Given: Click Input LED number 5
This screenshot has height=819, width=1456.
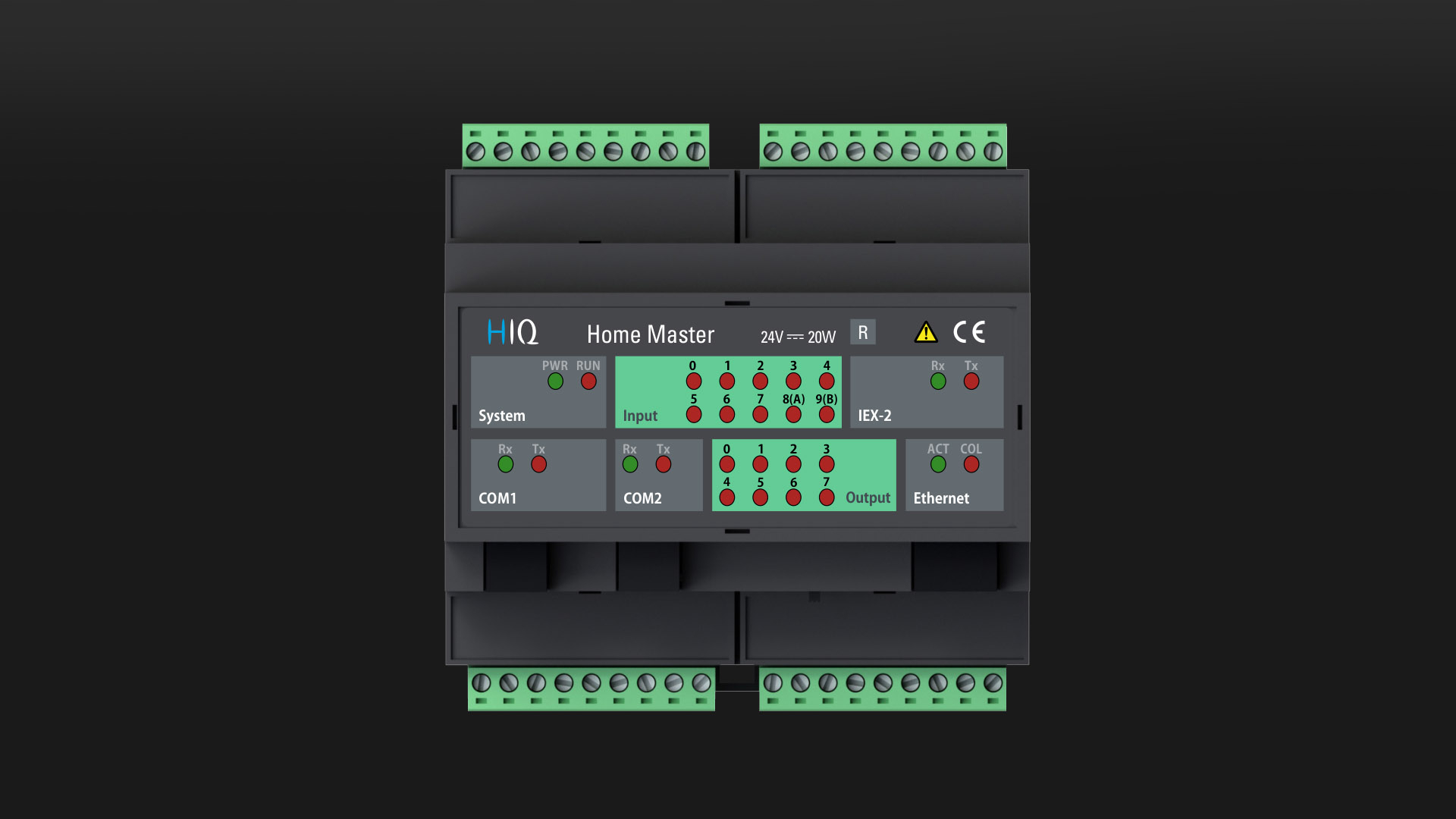Looking at the screenshot, I should tap(694, 415).
